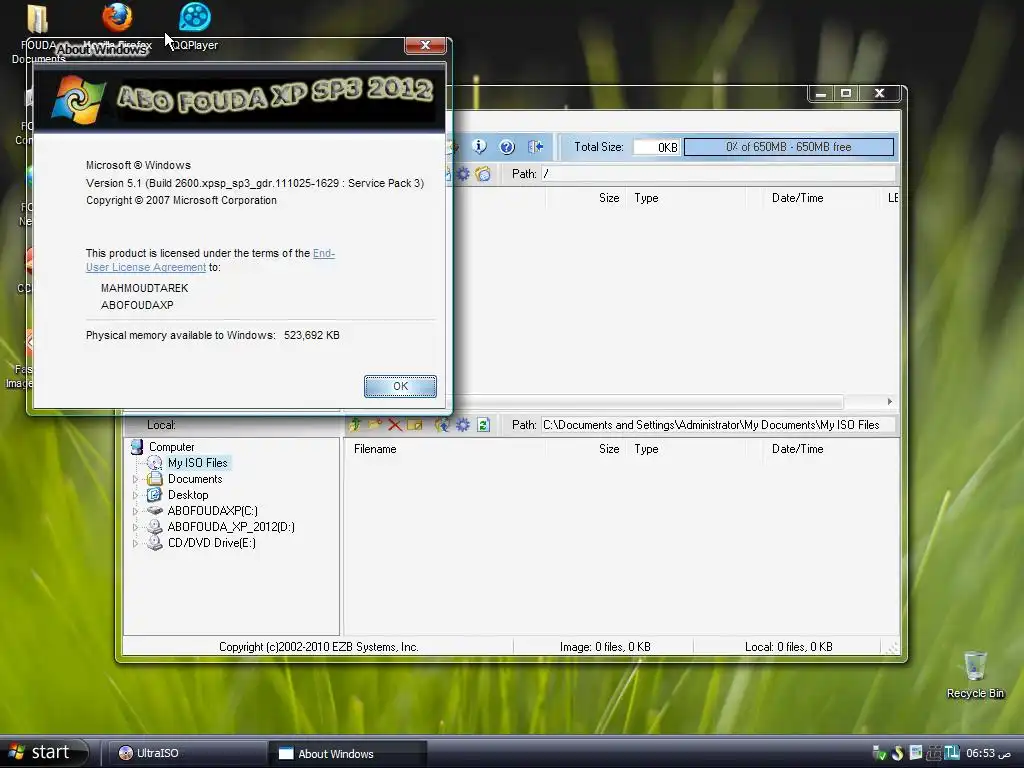
Task: Click FOUDA Documents folder desktop icon
Action: tap(38, 33)
